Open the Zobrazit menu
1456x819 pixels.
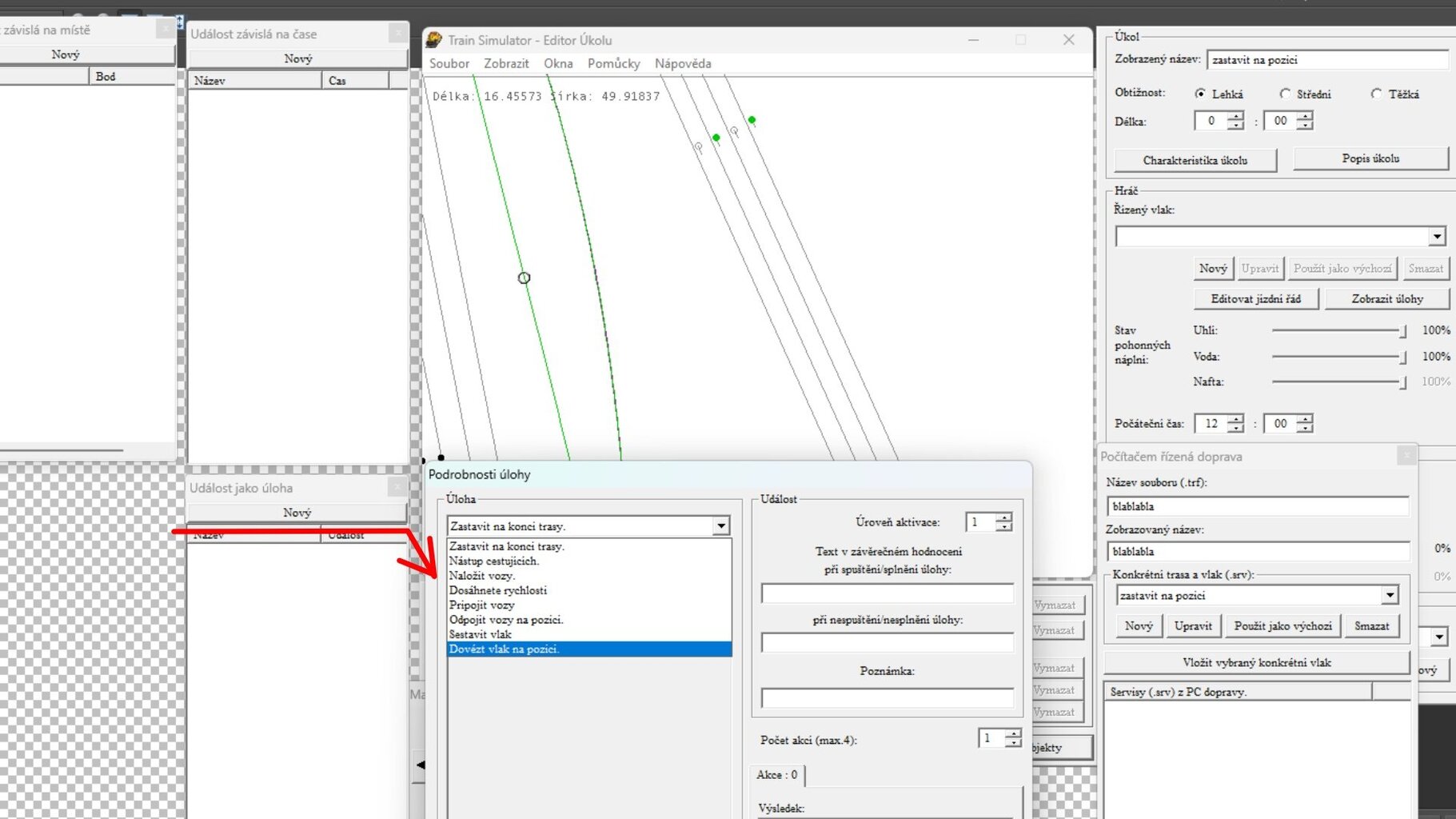pos(506,63)
